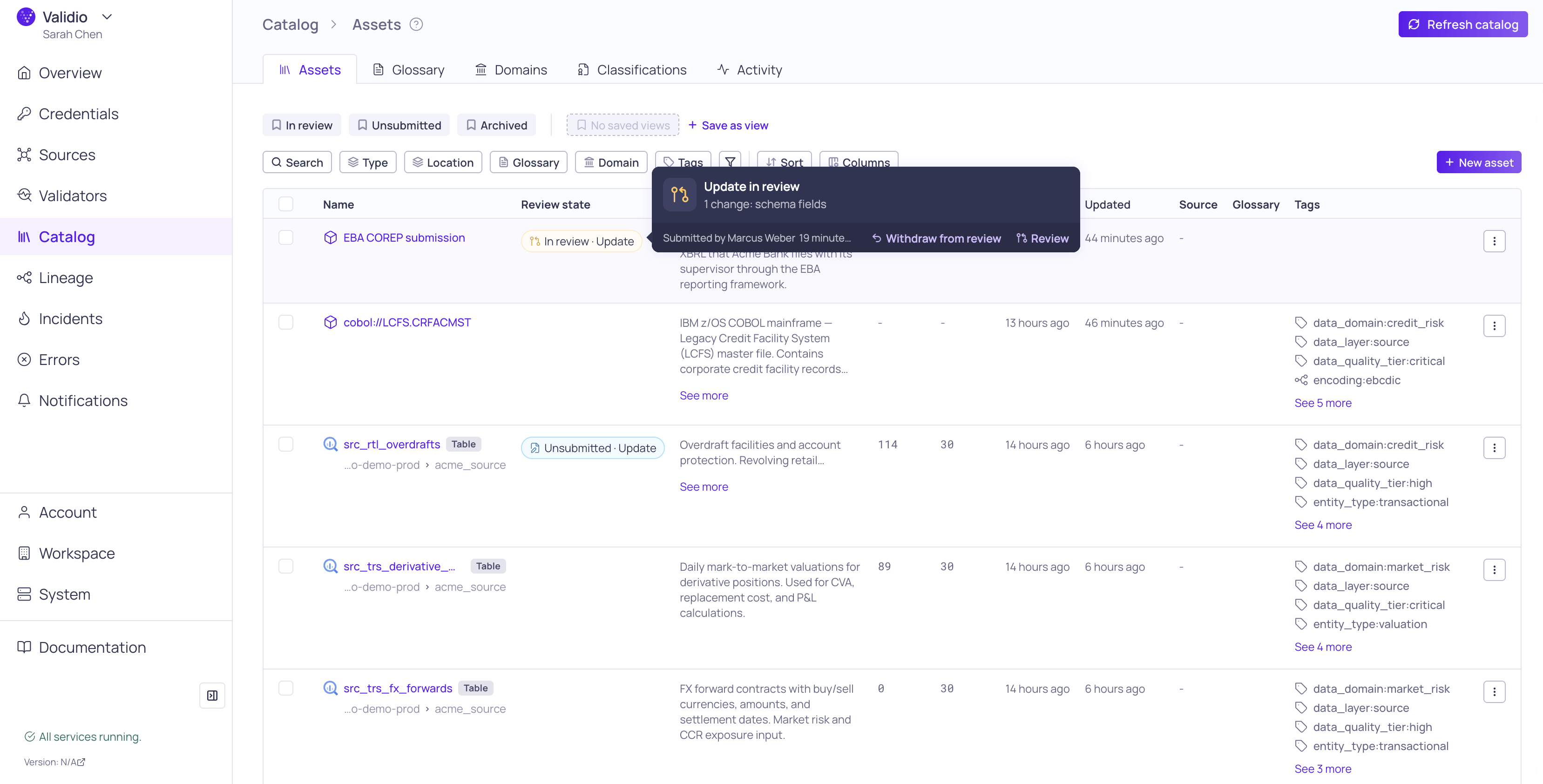1543x784 pixels.
Task: Apply the In review saved view
Action: coord(302,125)
